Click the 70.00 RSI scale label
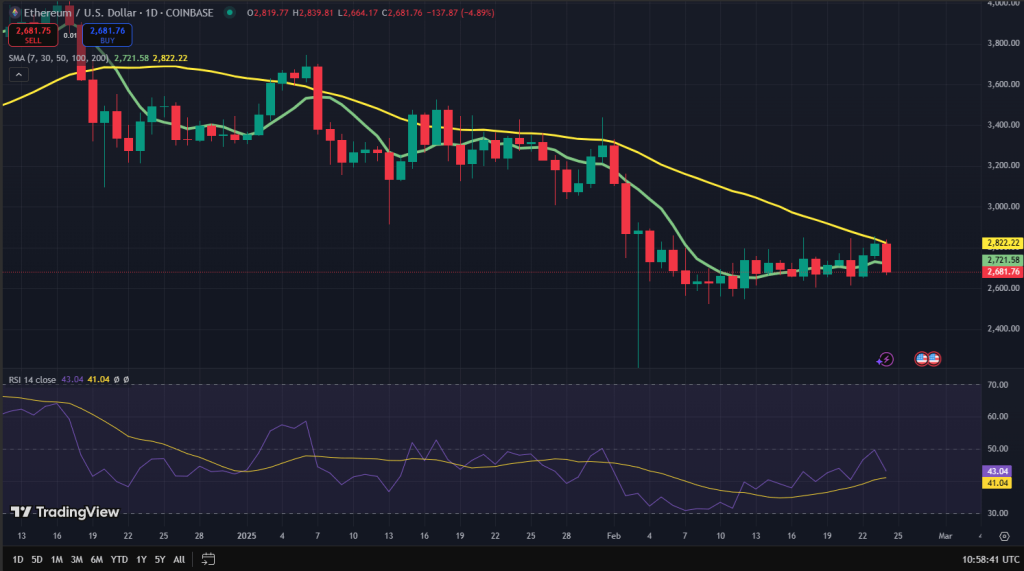This screenshot has width=1024, height=571. [x=997, y=385]
